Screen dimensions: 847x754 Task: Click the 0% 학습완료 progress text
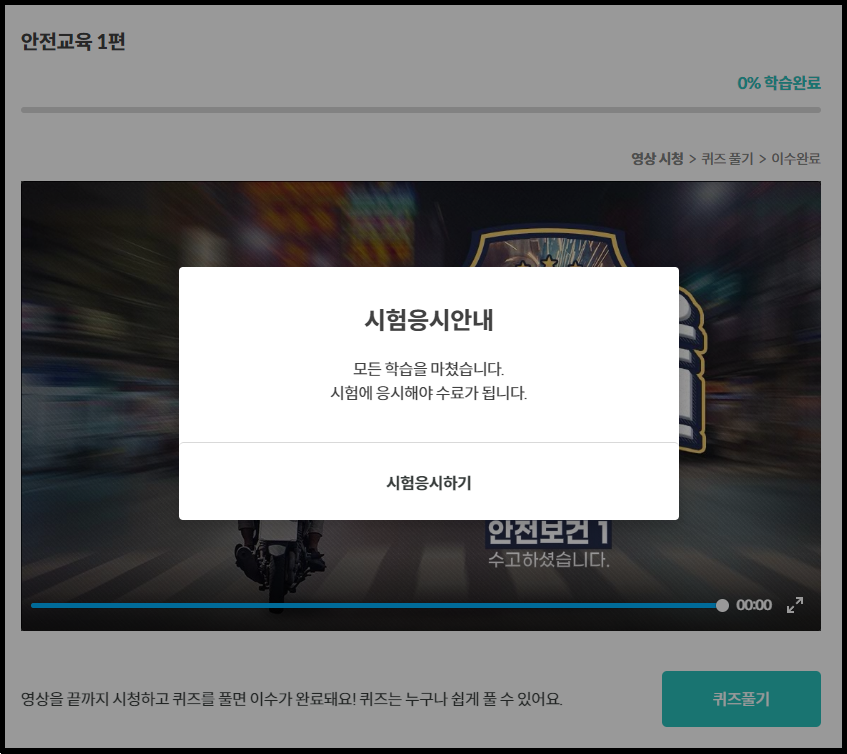[779, 83]
